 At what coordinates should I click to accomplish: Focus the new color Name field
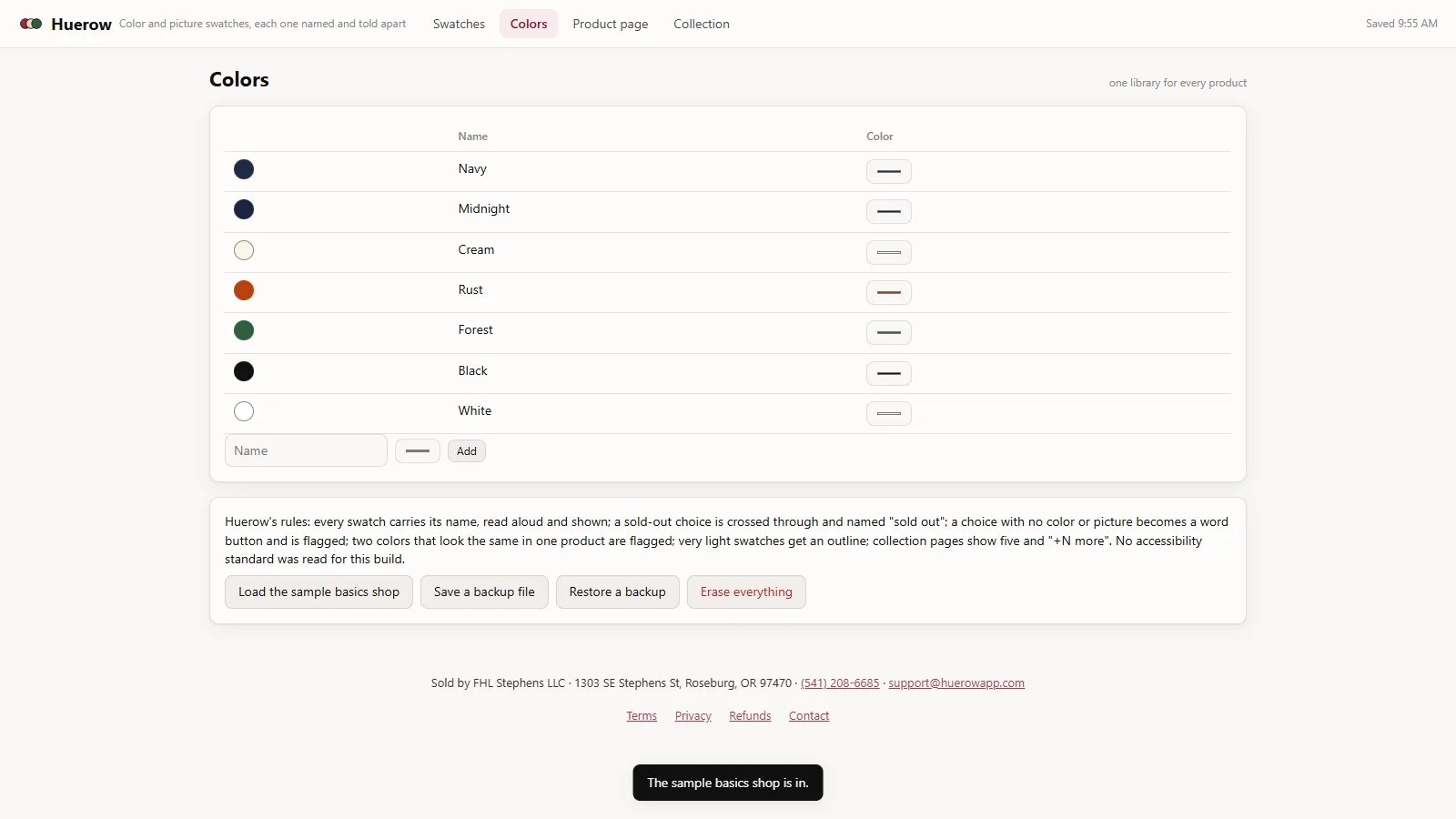307,450
